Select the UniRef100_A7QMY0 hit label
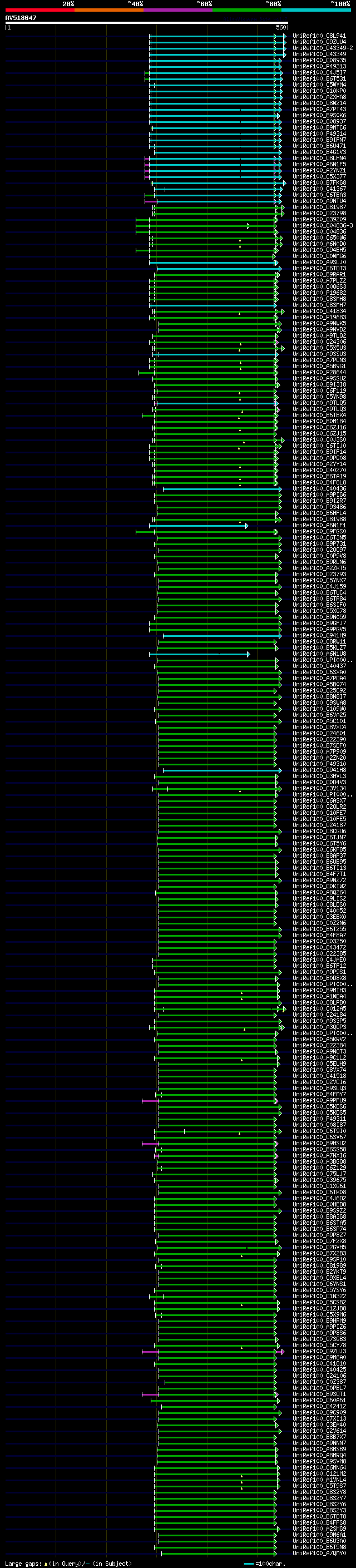 coord(319,1554)
